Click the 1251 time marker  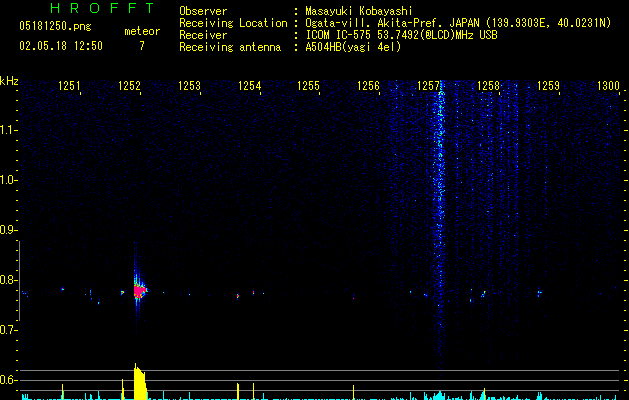[69, 86]
